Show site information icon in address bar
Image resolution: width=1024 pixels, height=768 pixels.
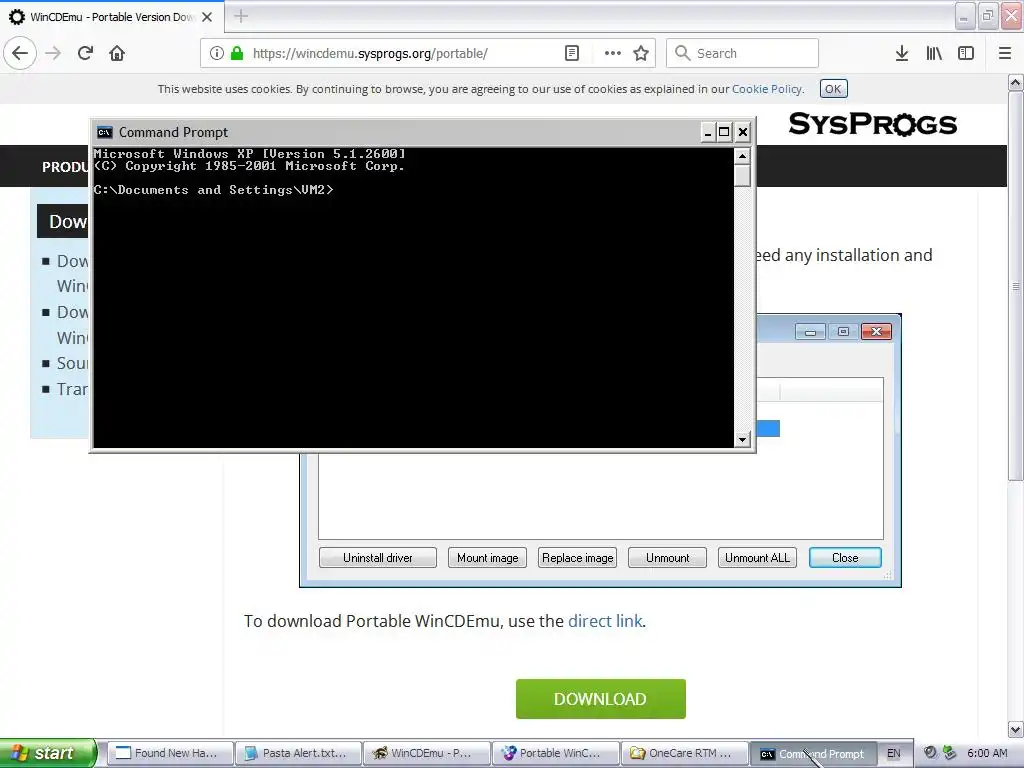tap(217, 53)
